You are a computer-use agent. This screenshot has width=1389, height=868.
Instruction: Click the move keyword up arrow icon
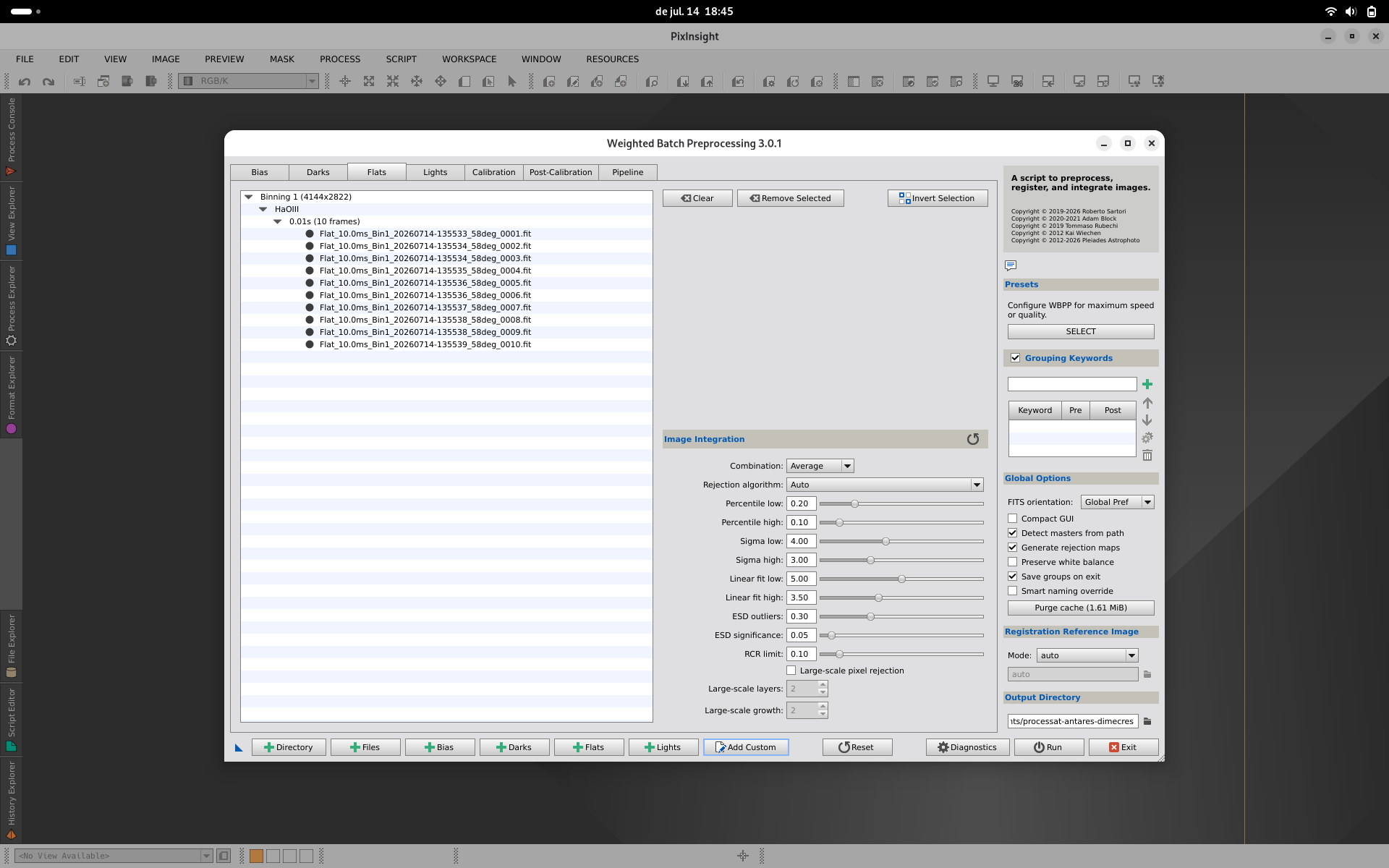click(x=1147, y=403)
